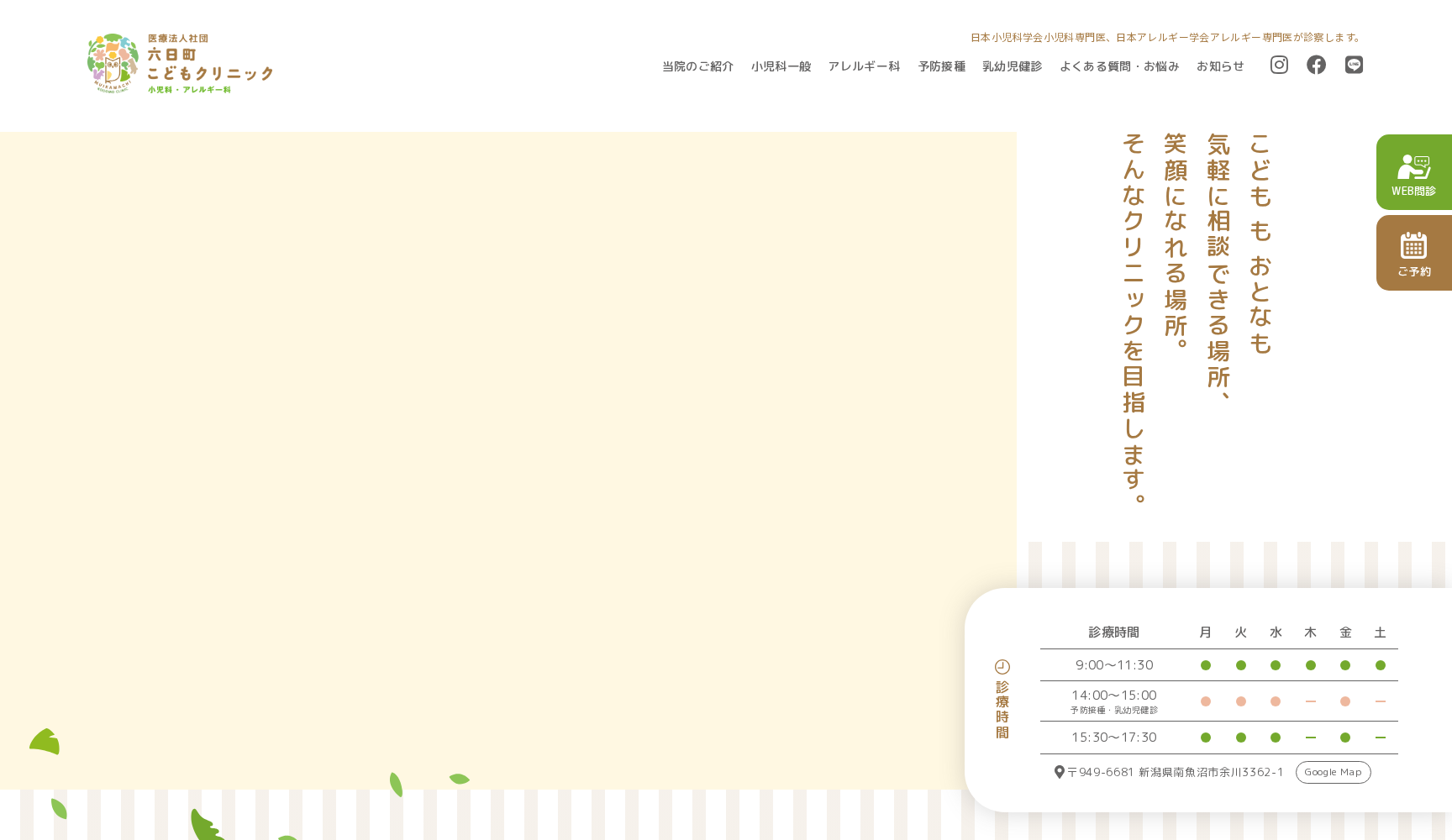The height and width of the screenshot is (840, 1452).
Task: Open よくある質問・お悩み
Action: coord(1118,66)
